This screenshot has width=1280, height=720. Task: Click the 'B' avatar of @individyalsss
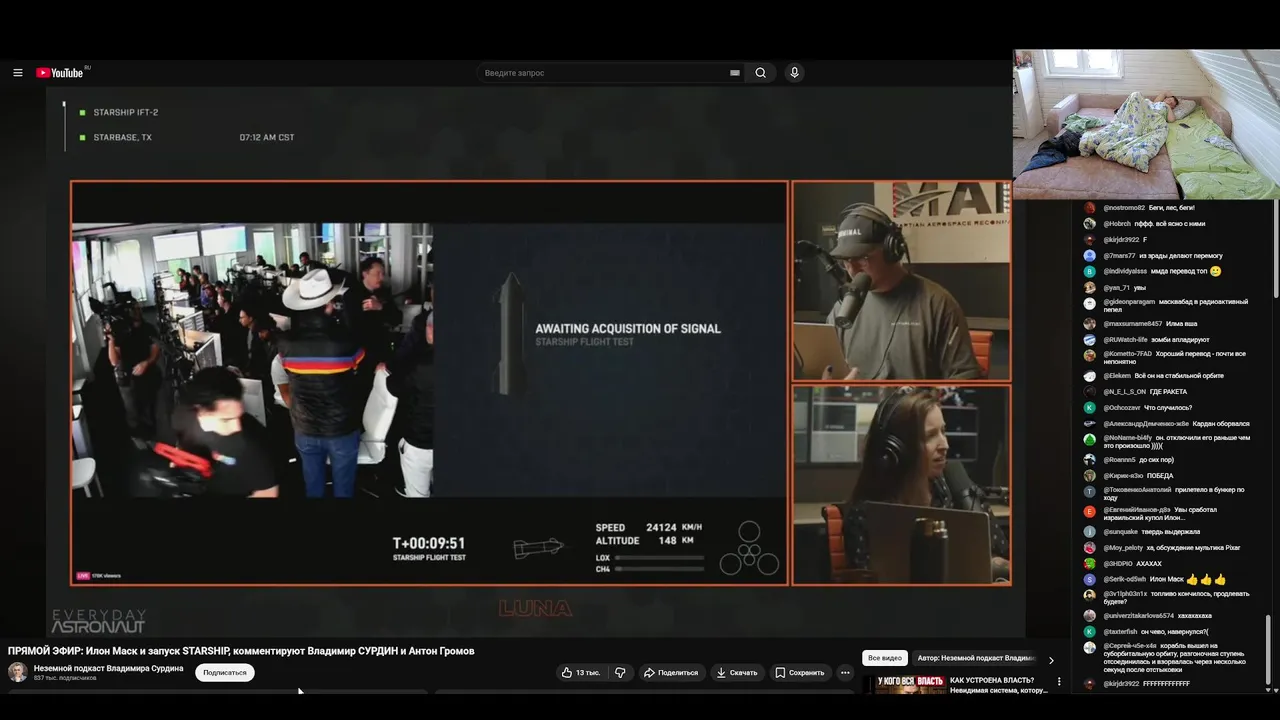[x=1090, y=271]
